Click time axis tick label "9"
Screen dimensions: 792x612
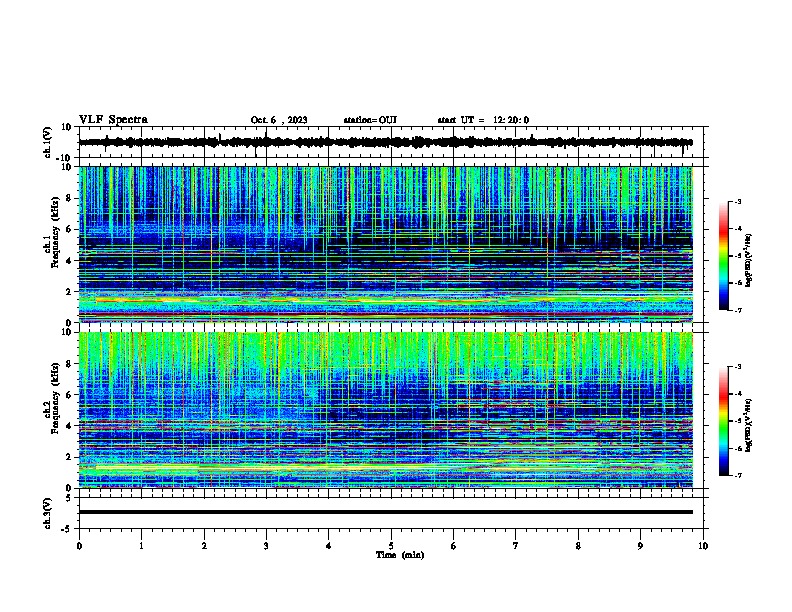tap(640, 546)
